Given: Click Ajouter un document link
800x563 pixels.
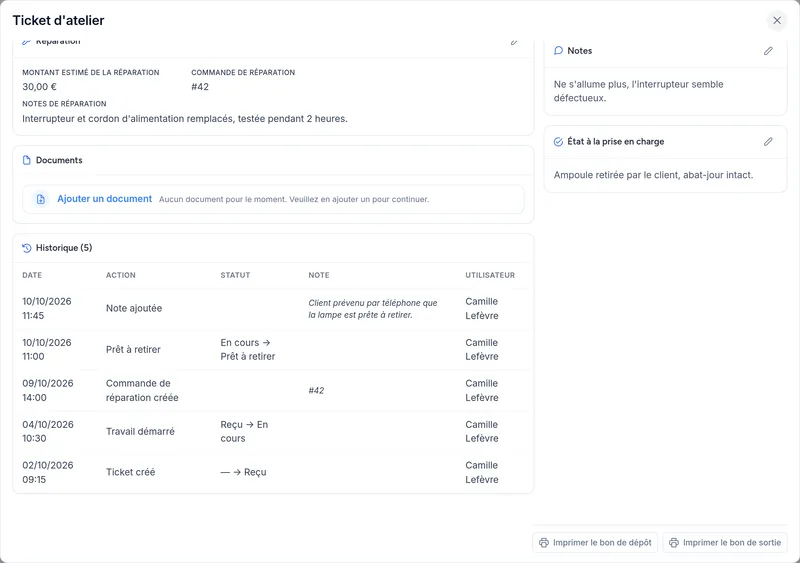Looking at the screenshot, I should pyautogui.click(x=104, y=199).
